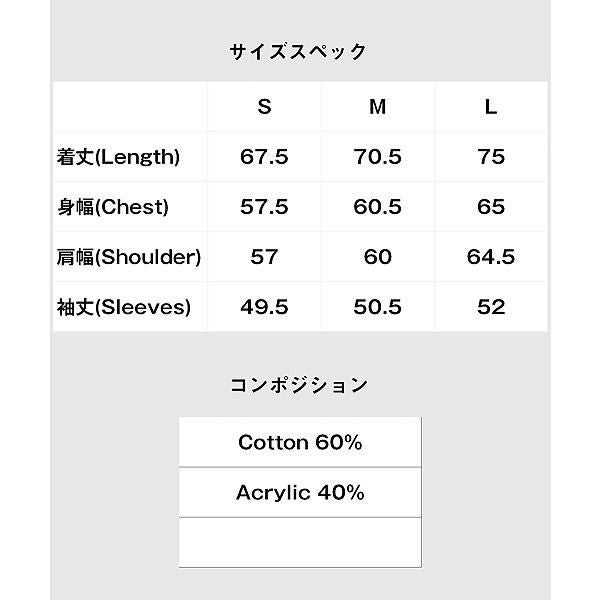Screen dimensions: 600x600
Task: Select the L size column header
Action: pyautogui.click(x=490, y=107)
